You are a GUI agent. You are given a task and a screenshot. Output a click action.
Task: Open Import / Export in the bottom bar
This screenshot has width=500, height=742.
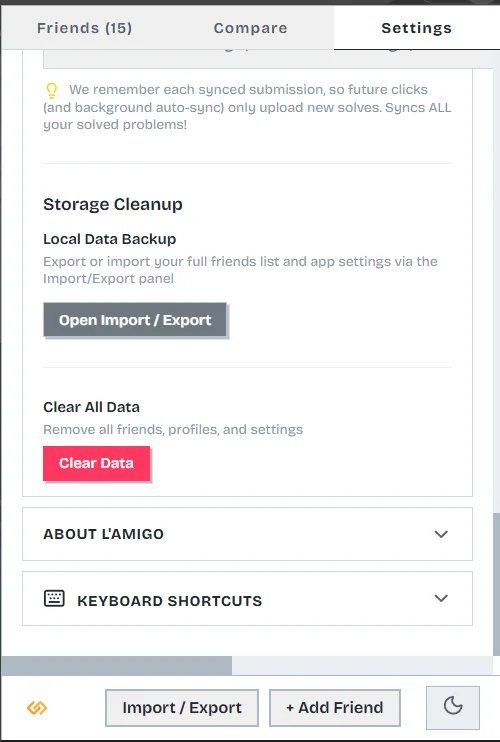click(182, 707)
